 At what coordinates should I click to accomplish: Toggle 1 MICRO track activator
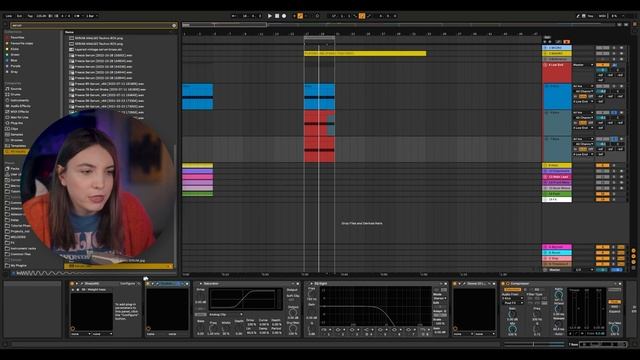click(x=602, y=48)
